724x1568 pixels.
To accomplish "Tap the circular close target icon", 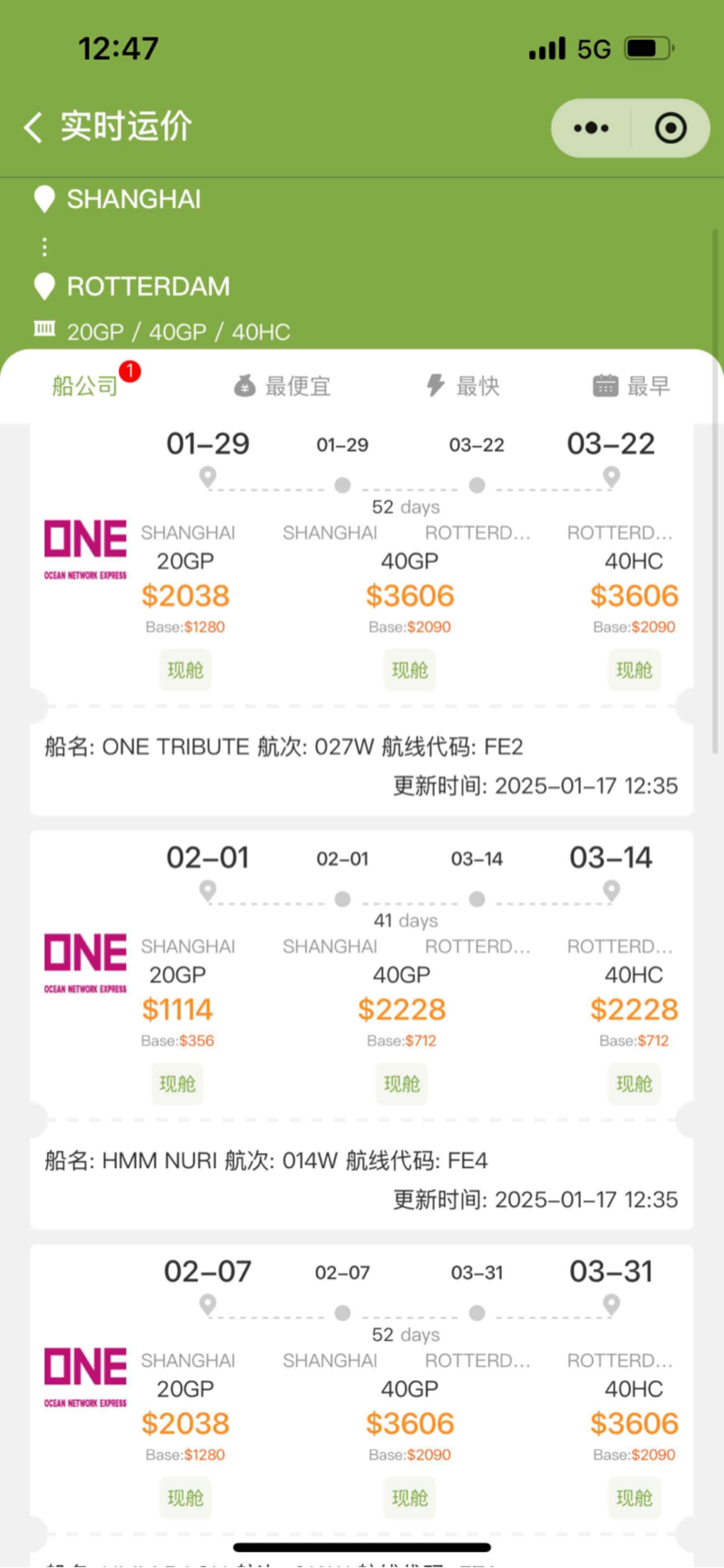I will 671,128.
